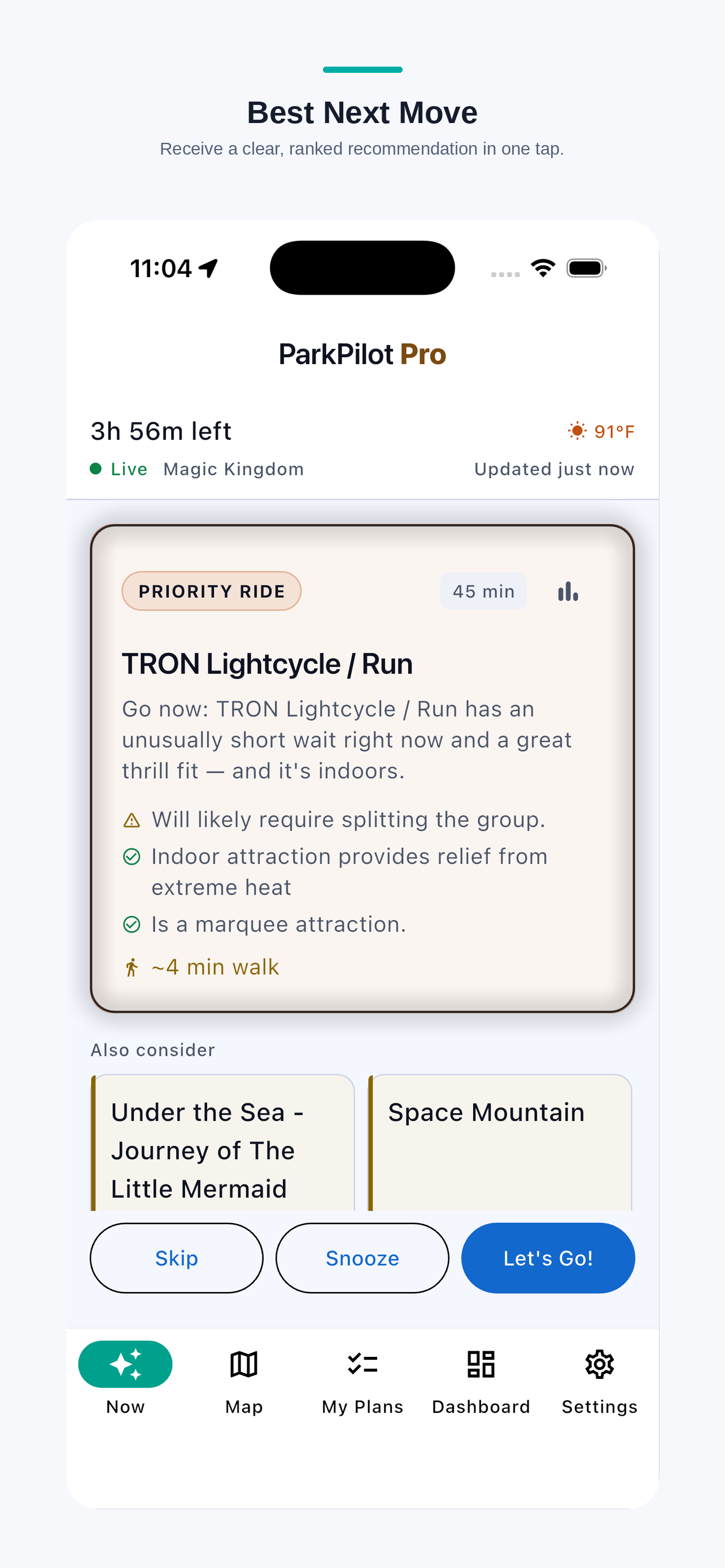
Task: Open the TRON Lightcycle / Run title
Action: point(267,664)
